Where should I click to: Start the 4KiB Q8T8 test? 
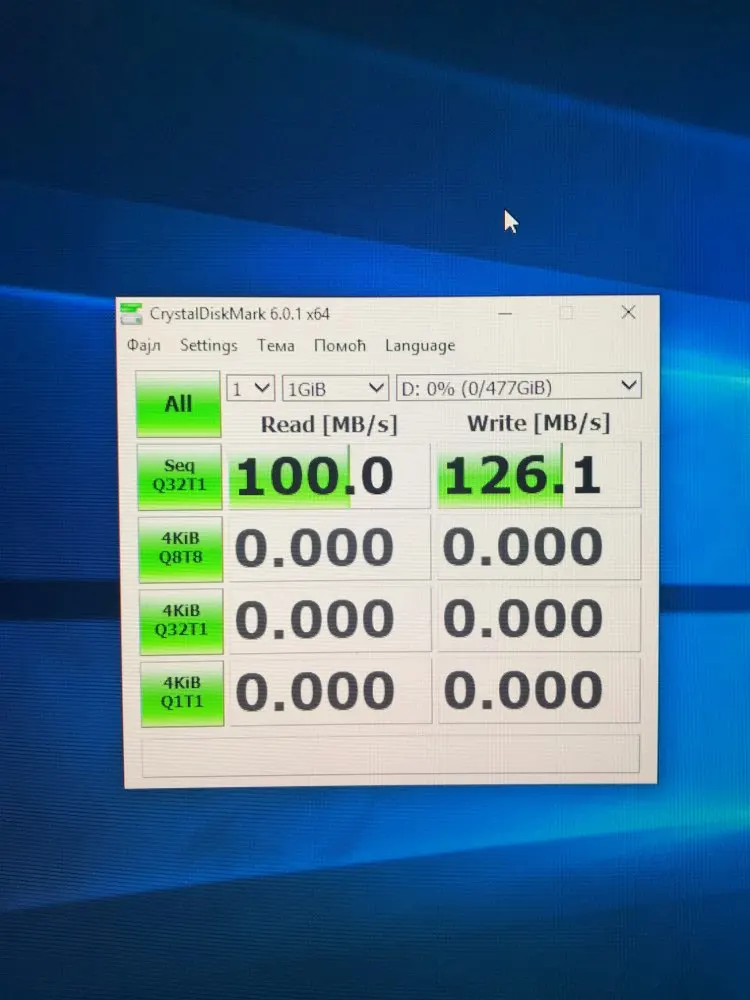click(180, 548)
